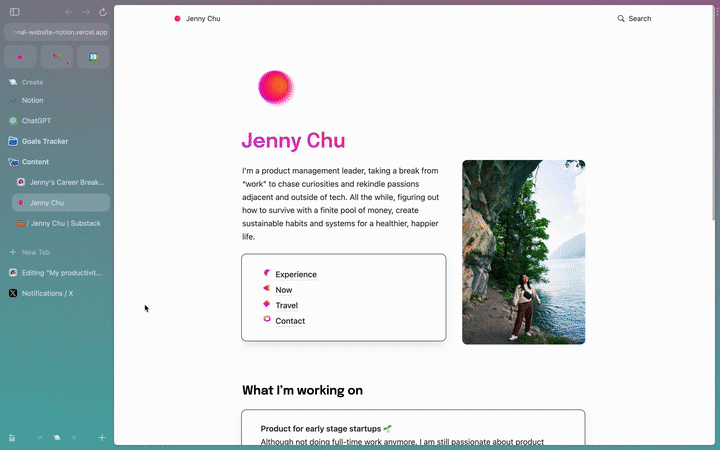Click the ChatGPT favicon icon
Image resolution: width=720 pixels, height=450 pixels.
coord(13,121)
